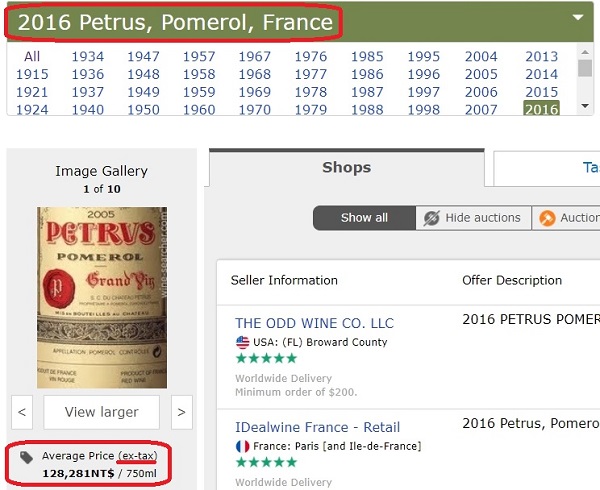Click the previous image arrow in gallery

pyautogui.click(x=23, y=411)
